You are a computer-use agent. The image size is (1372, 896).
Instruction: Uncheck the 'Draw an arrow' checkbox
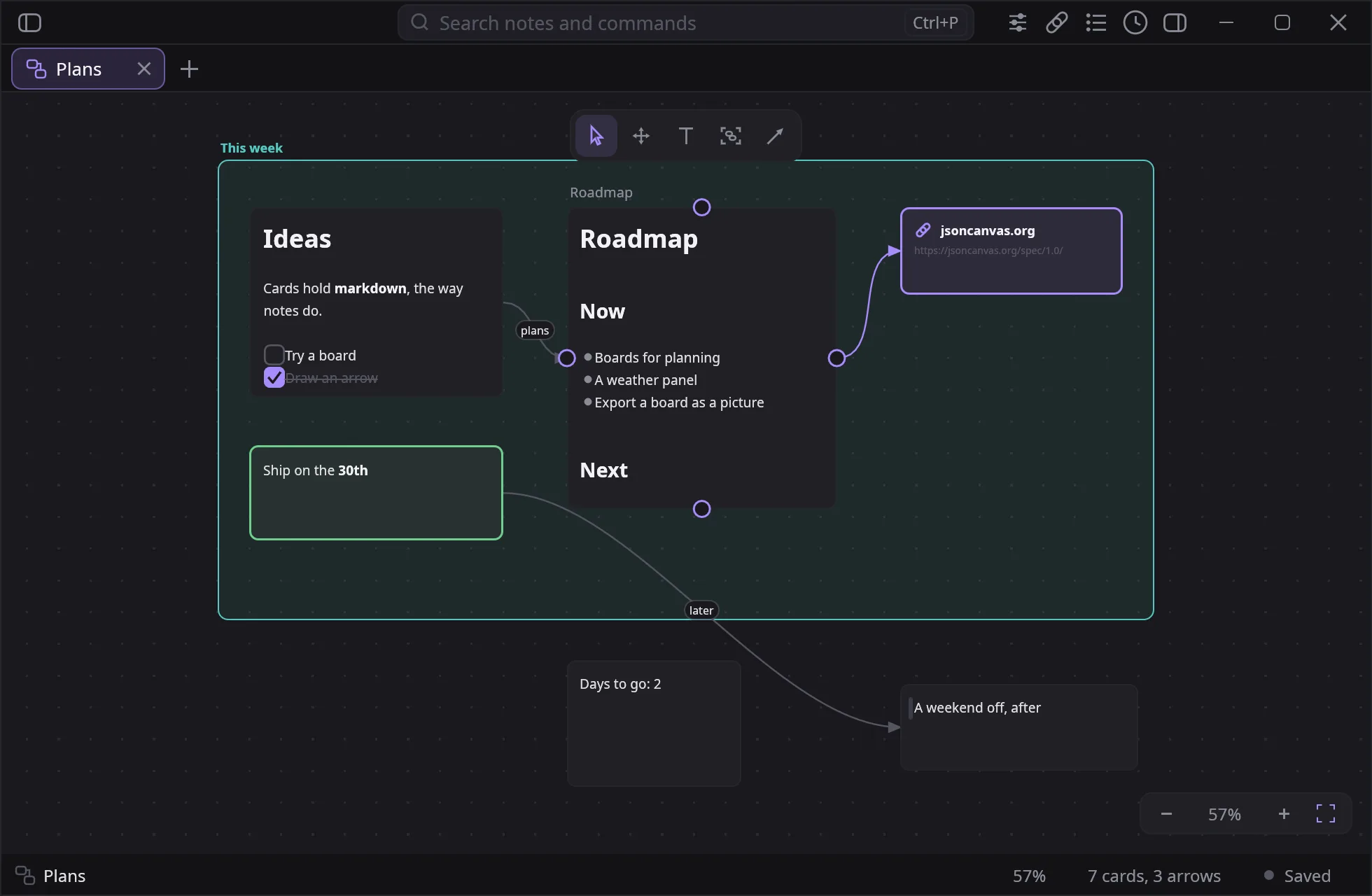pyautogui.click(x=274, y=377)
